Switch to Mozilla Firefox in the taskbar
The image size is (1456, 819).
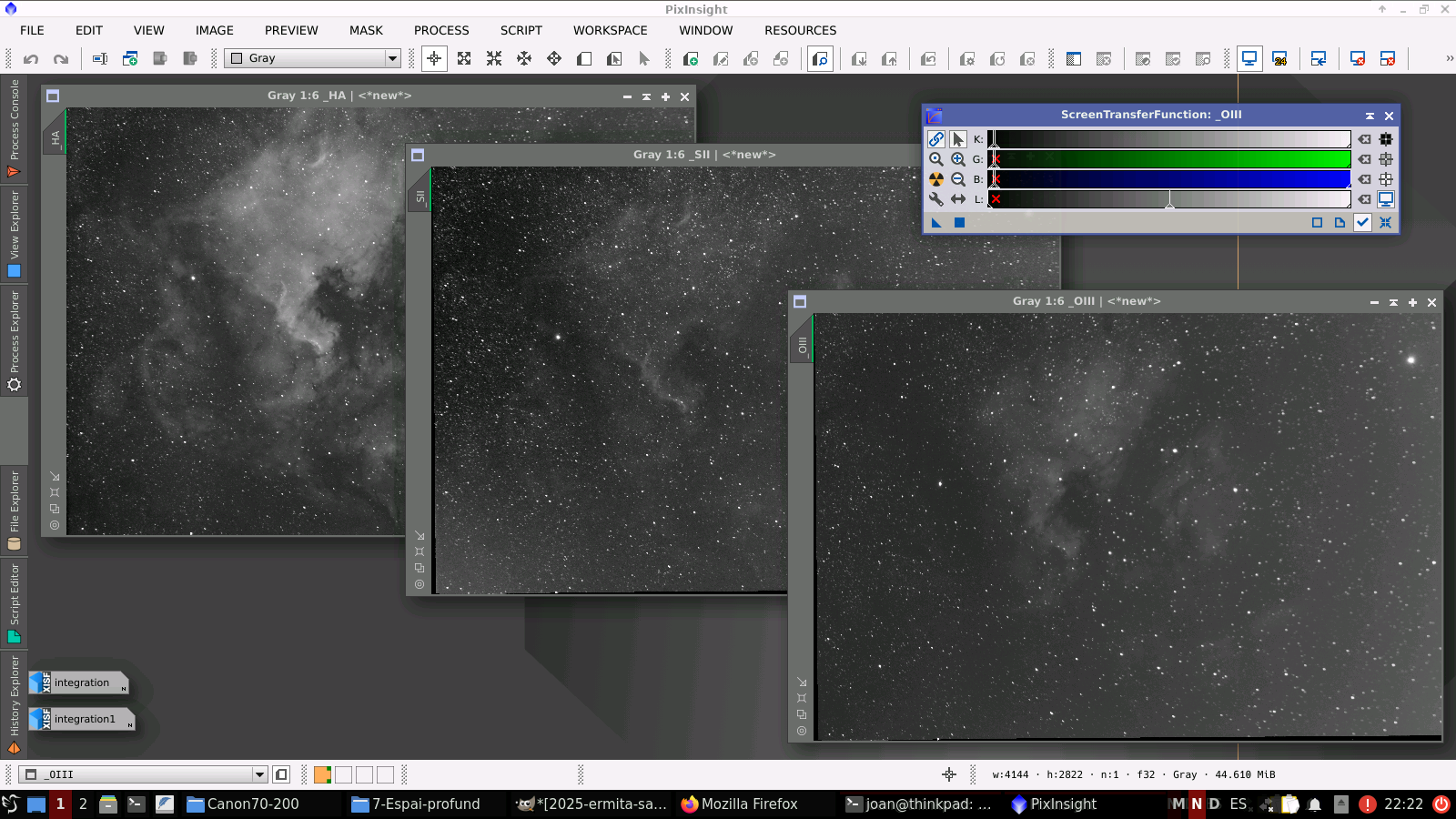[739, 804]
